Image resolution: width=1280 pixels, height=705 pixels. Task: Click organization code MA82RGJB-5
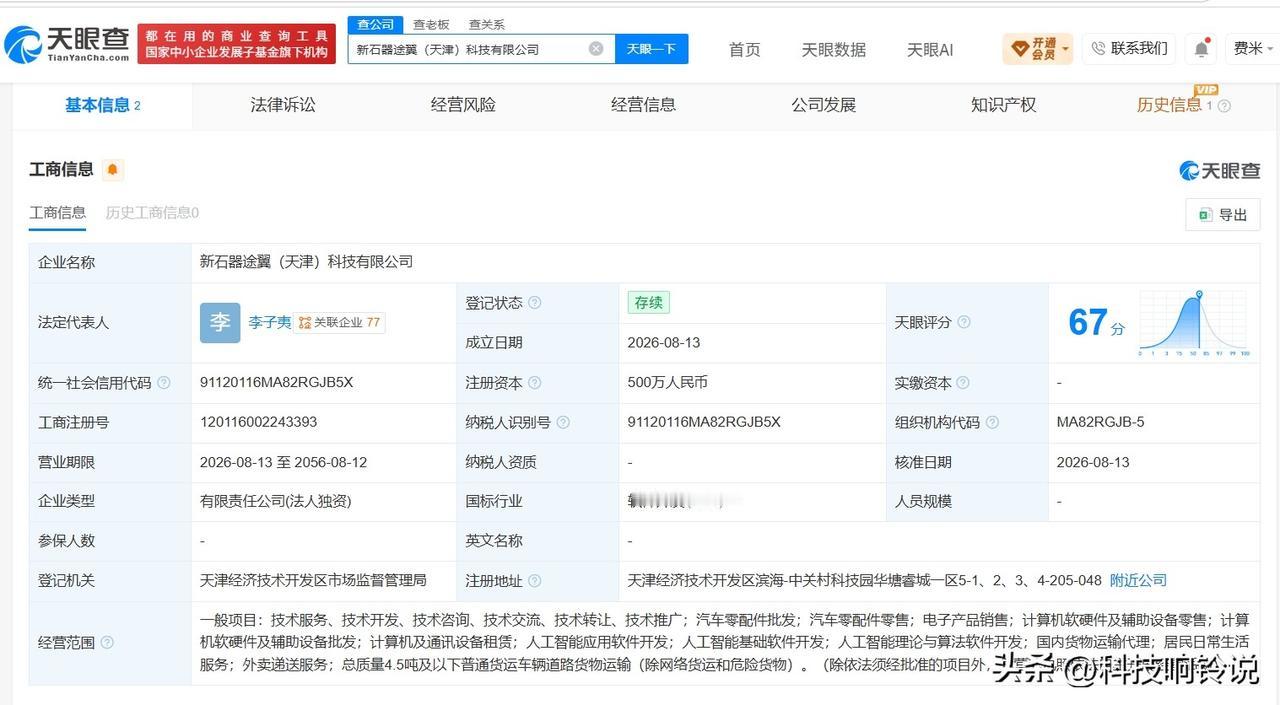1100,422
